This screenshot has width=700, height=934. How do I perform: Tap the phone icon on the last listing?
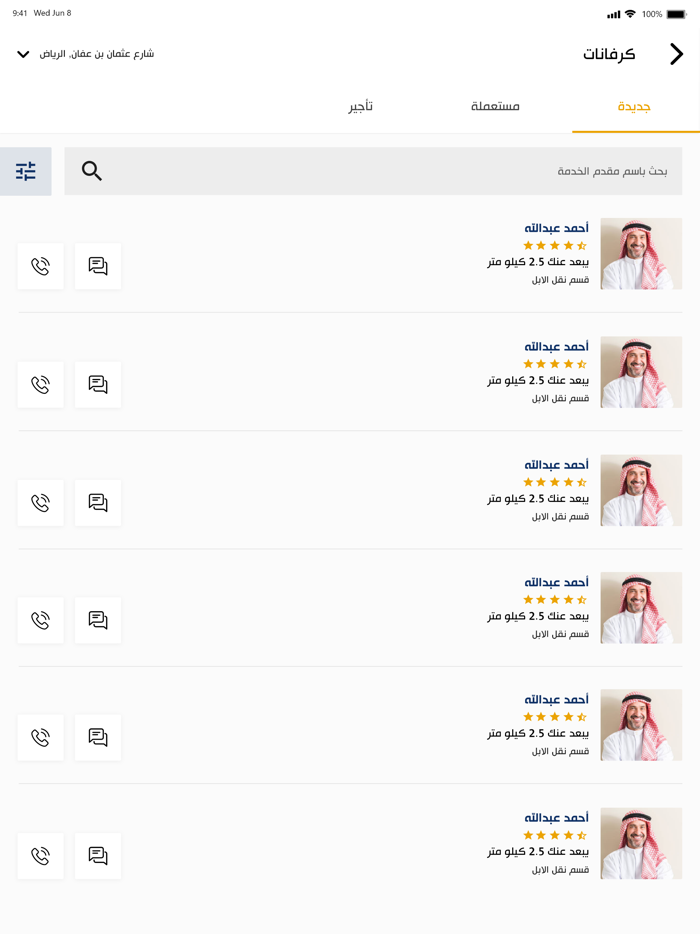[x=40, y=855]
